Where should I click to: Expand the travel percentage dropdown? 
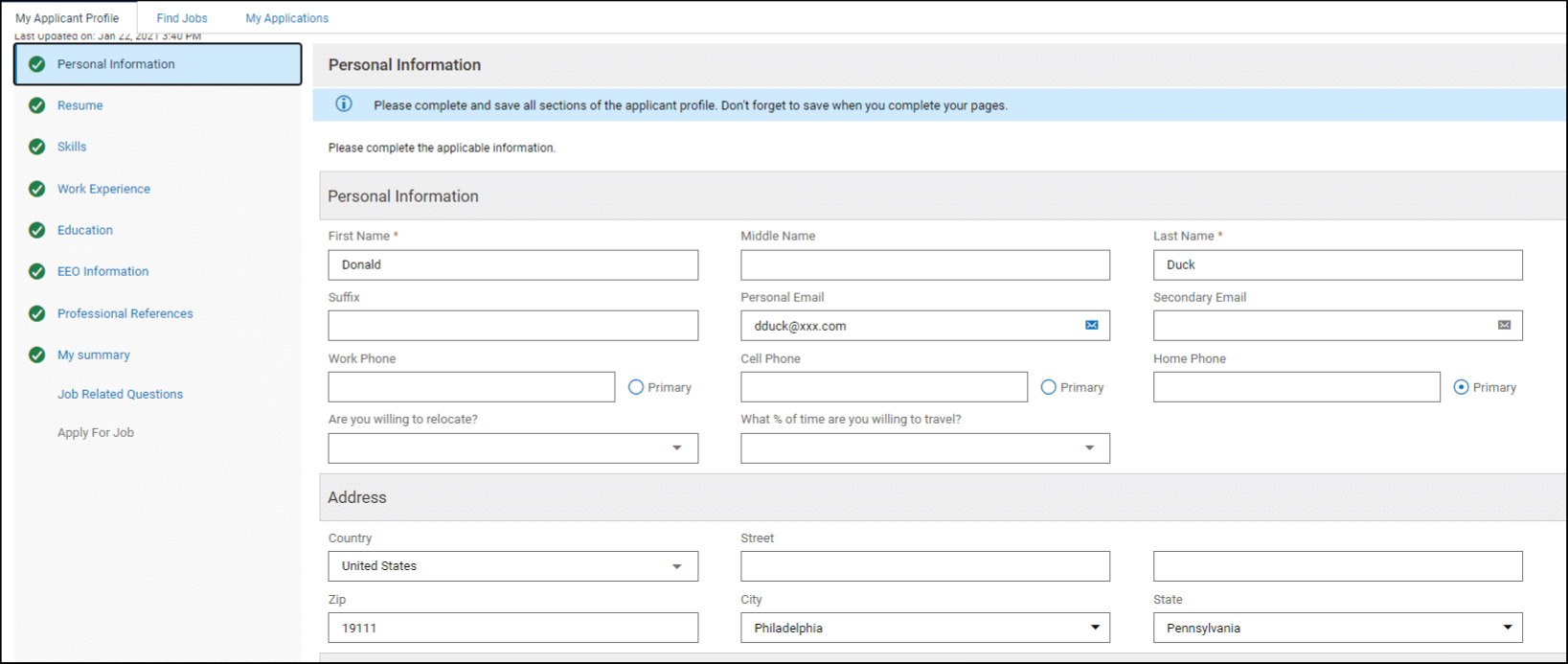924,448
